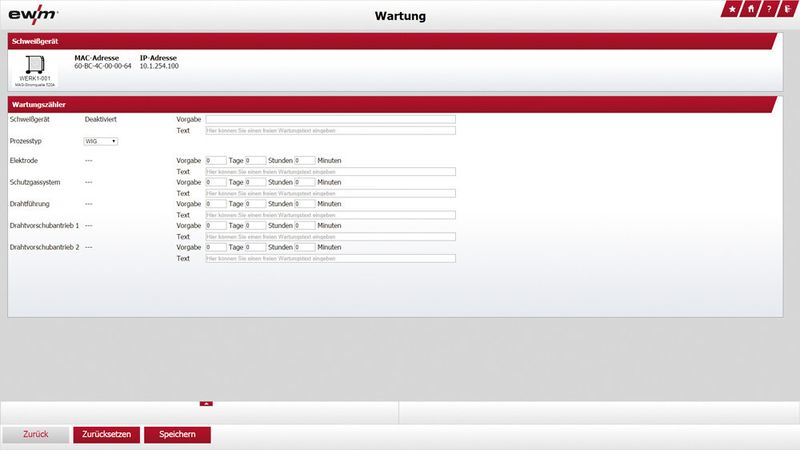The height and width of the screenshot is (450, 800).
Task: Click the ewm logo
Action: (33, 15)
